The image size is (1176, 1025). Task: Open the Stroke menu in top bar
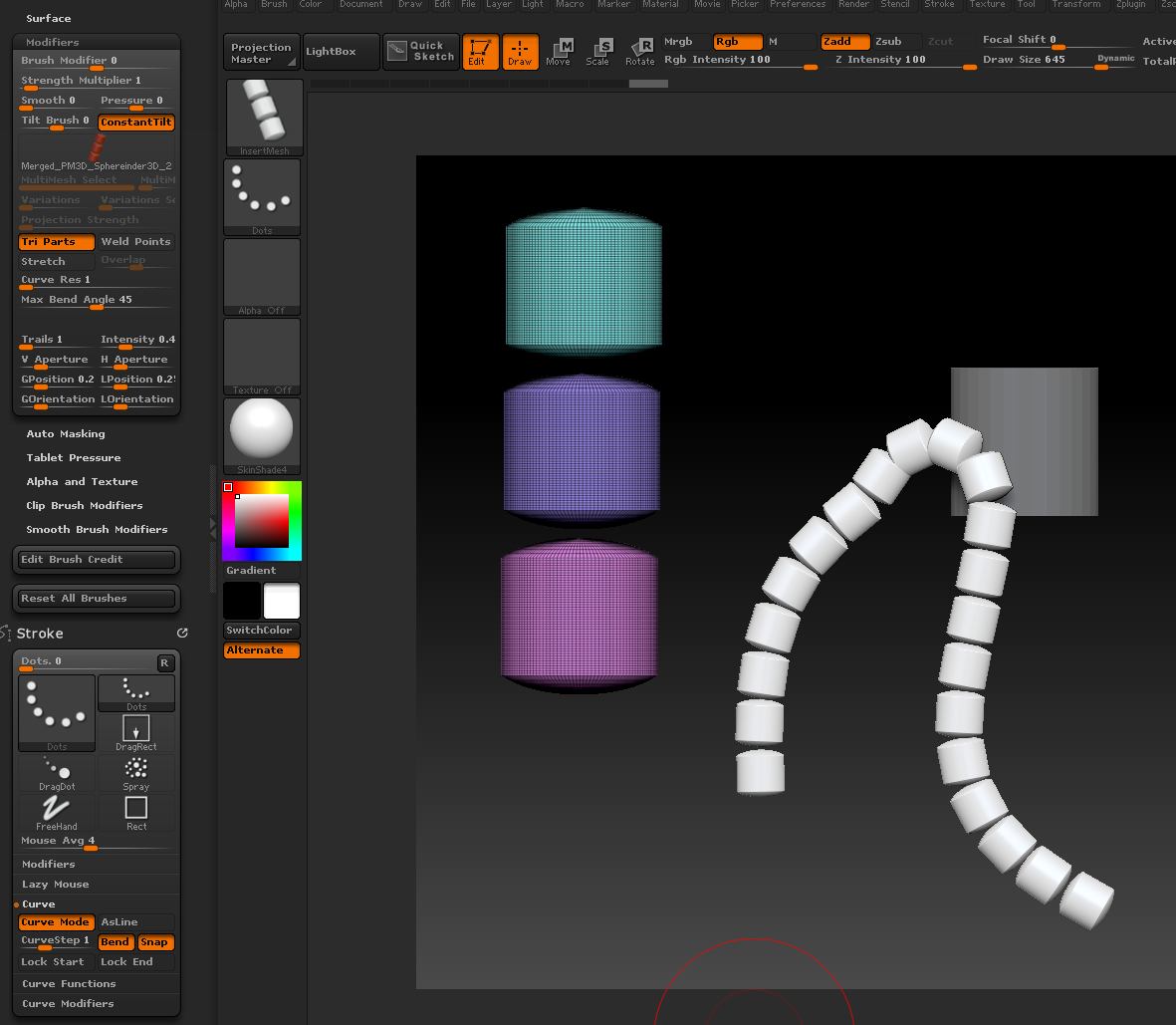939,5
